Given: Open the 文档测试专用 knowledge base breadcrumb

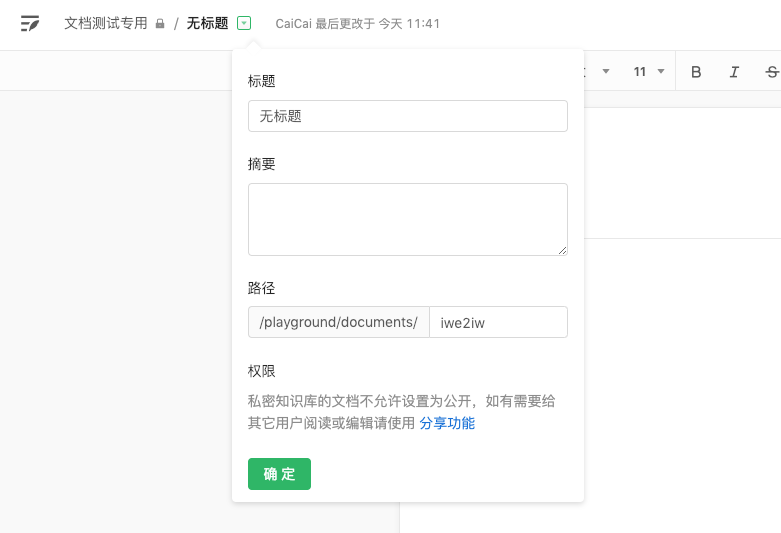Looking at the screenshot, I should (106, 23).
